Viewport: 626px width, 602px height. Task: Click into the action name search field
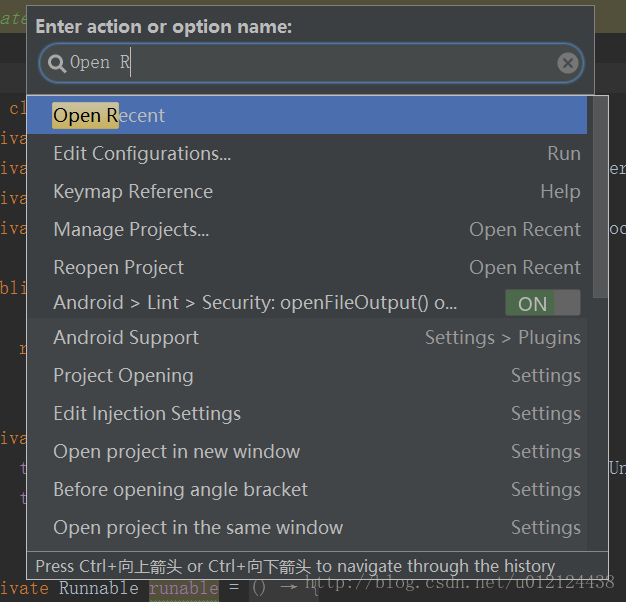pos(311,63)
